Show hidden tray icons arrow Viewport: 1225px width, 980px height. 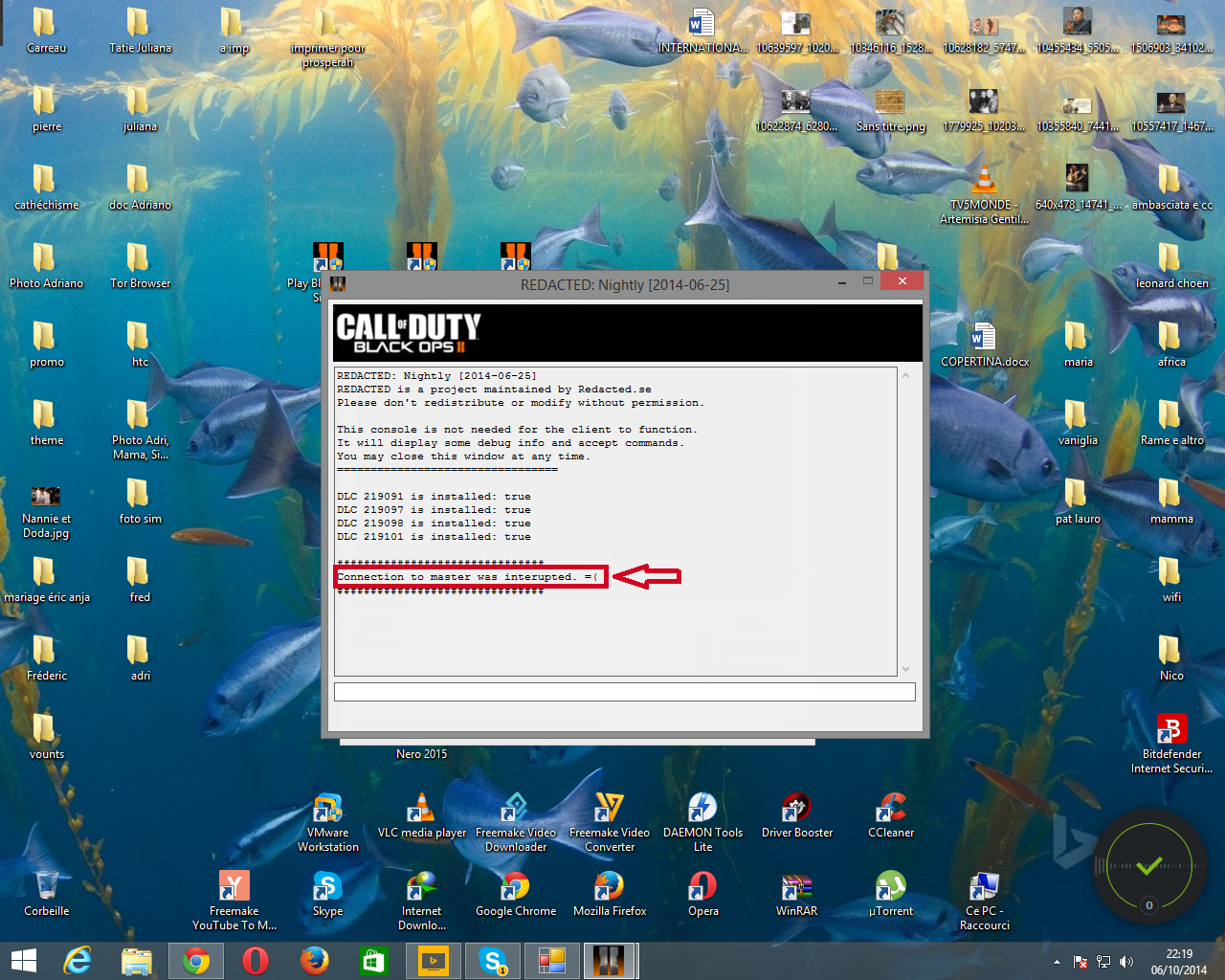click(1057, 962)
